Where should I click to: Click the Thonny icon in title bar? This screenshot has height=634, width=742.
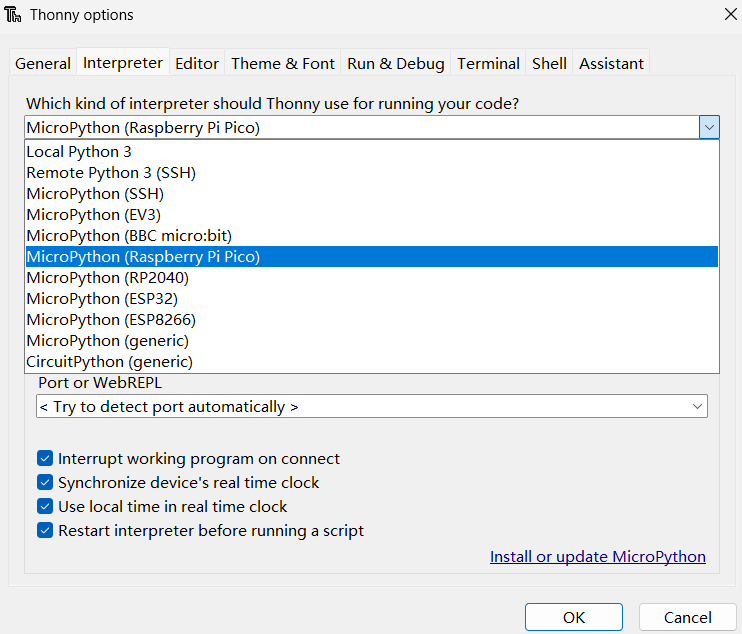[x=13, y=15]
